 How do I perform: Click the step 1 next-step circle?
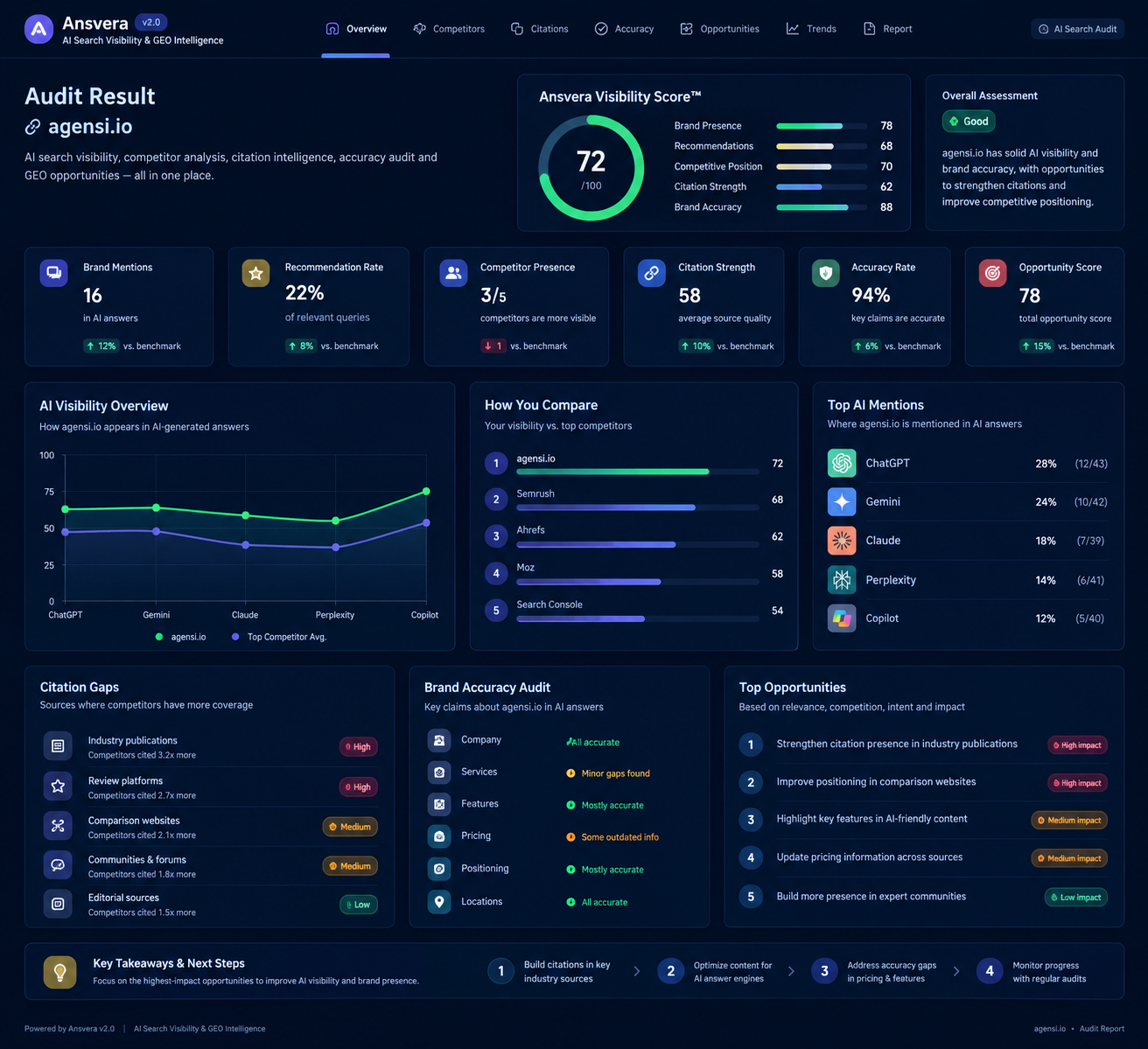coord(500,971)
